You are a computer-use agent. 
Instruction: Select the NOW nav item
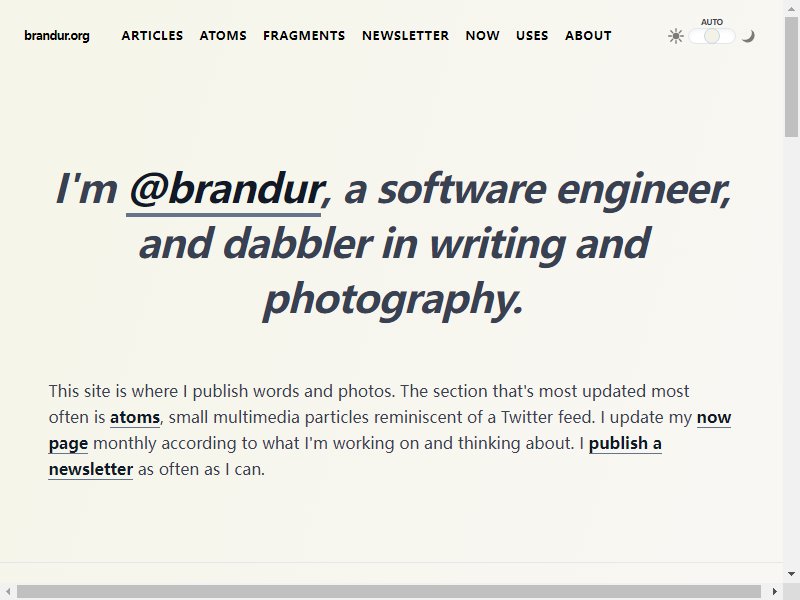coord(482,36)
